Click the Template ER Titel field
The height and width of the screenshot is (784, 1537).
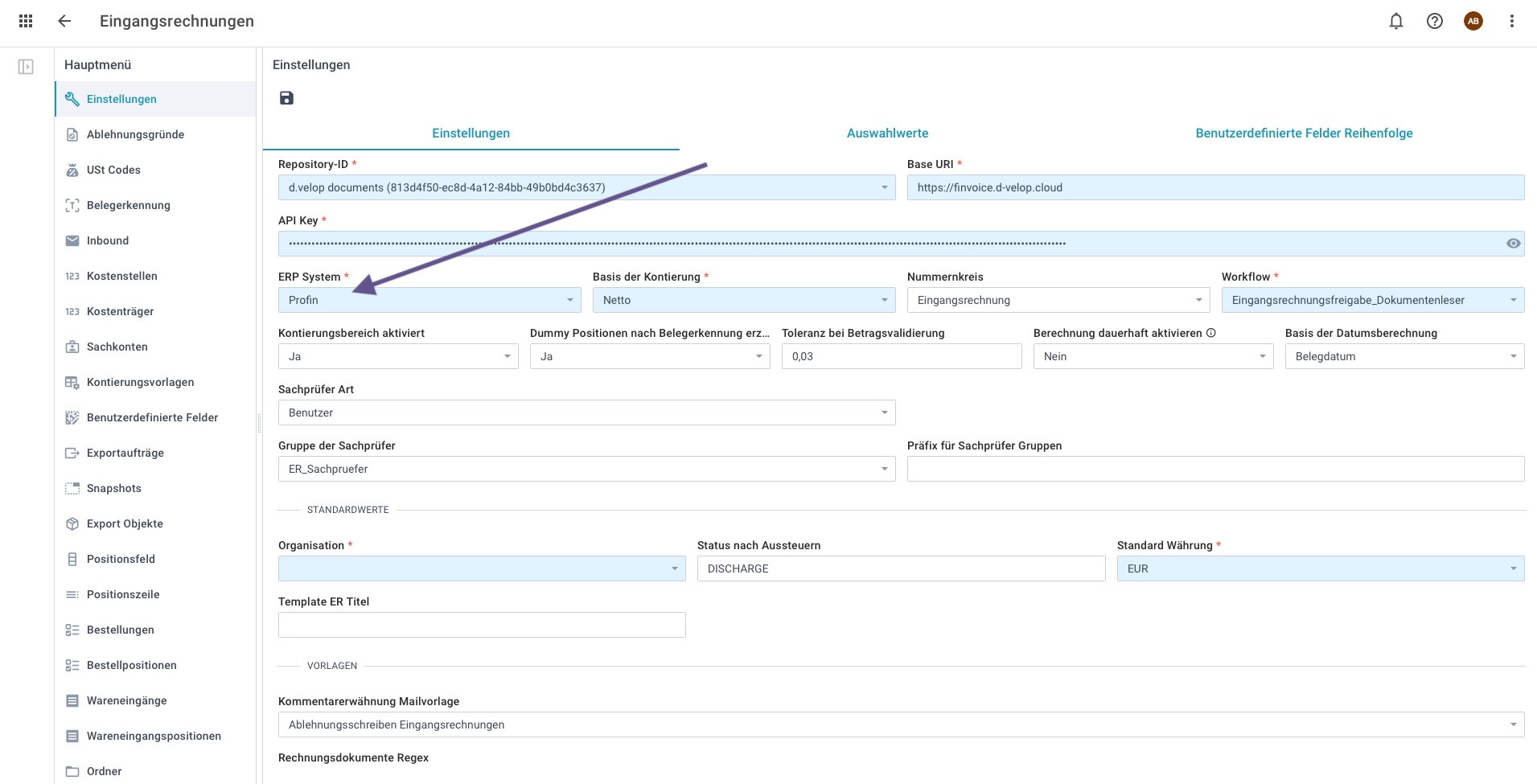[482, 625]
